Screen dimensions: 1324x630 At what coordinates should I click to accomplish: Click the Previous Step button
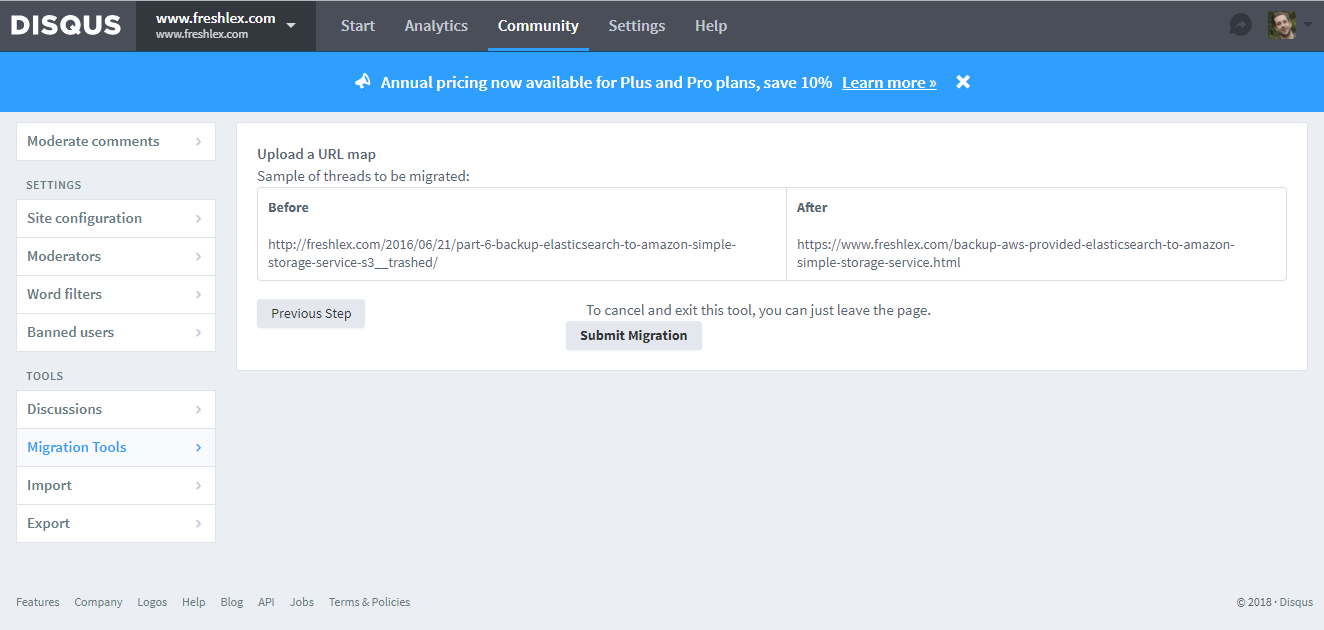click(x=311, y=314)
